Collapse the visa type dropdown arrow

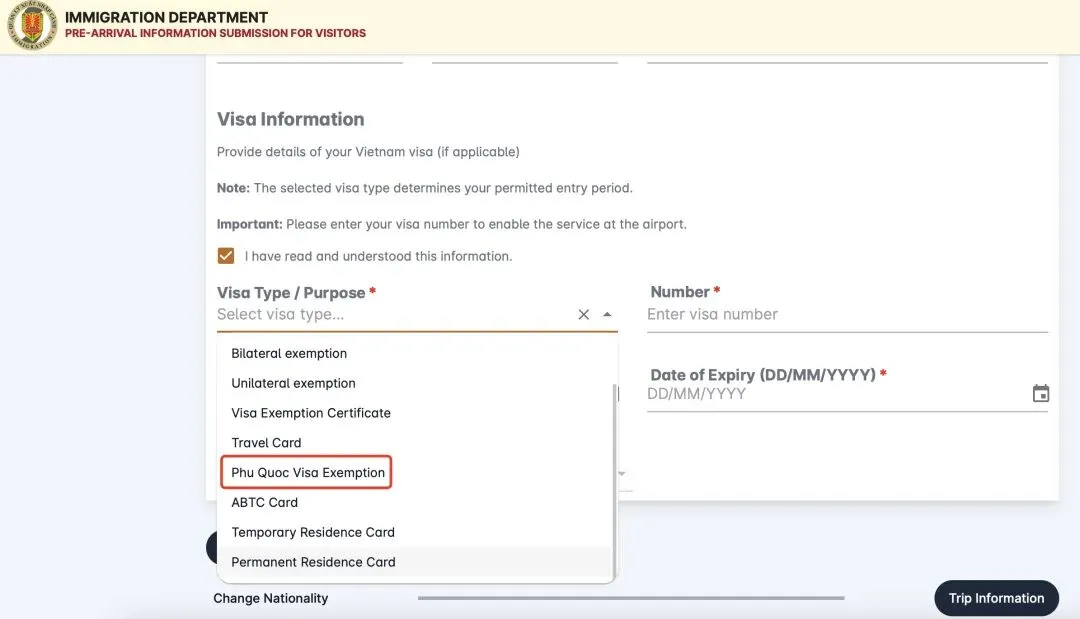click(x=607, y=315)
